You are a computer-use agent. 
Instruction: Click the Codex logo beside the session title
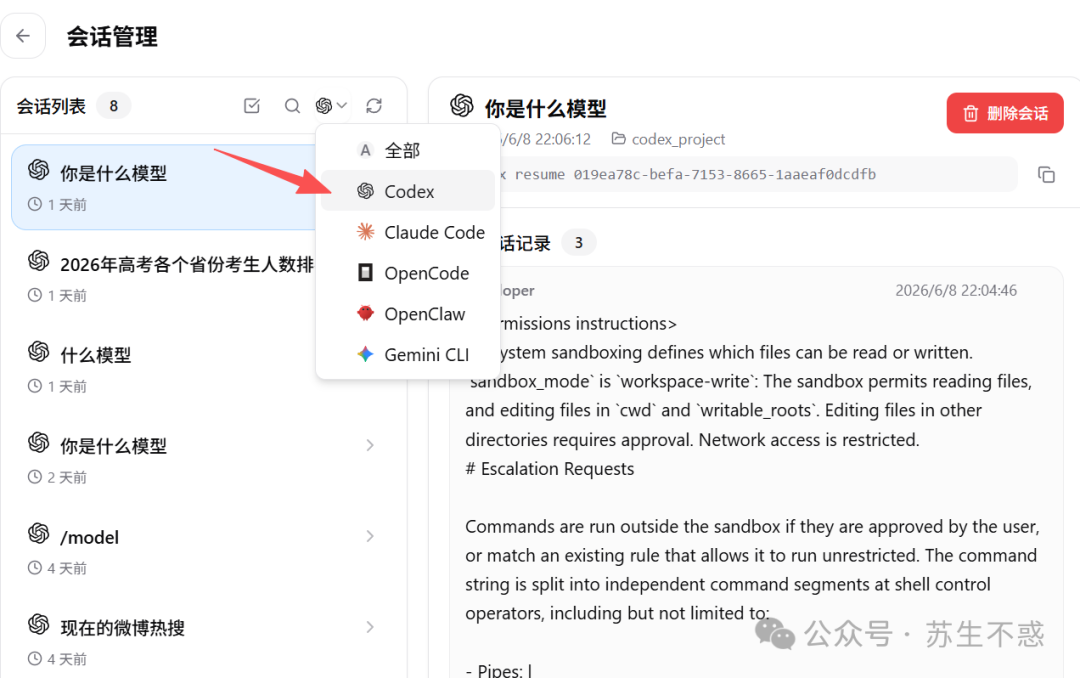coord(462,105)
